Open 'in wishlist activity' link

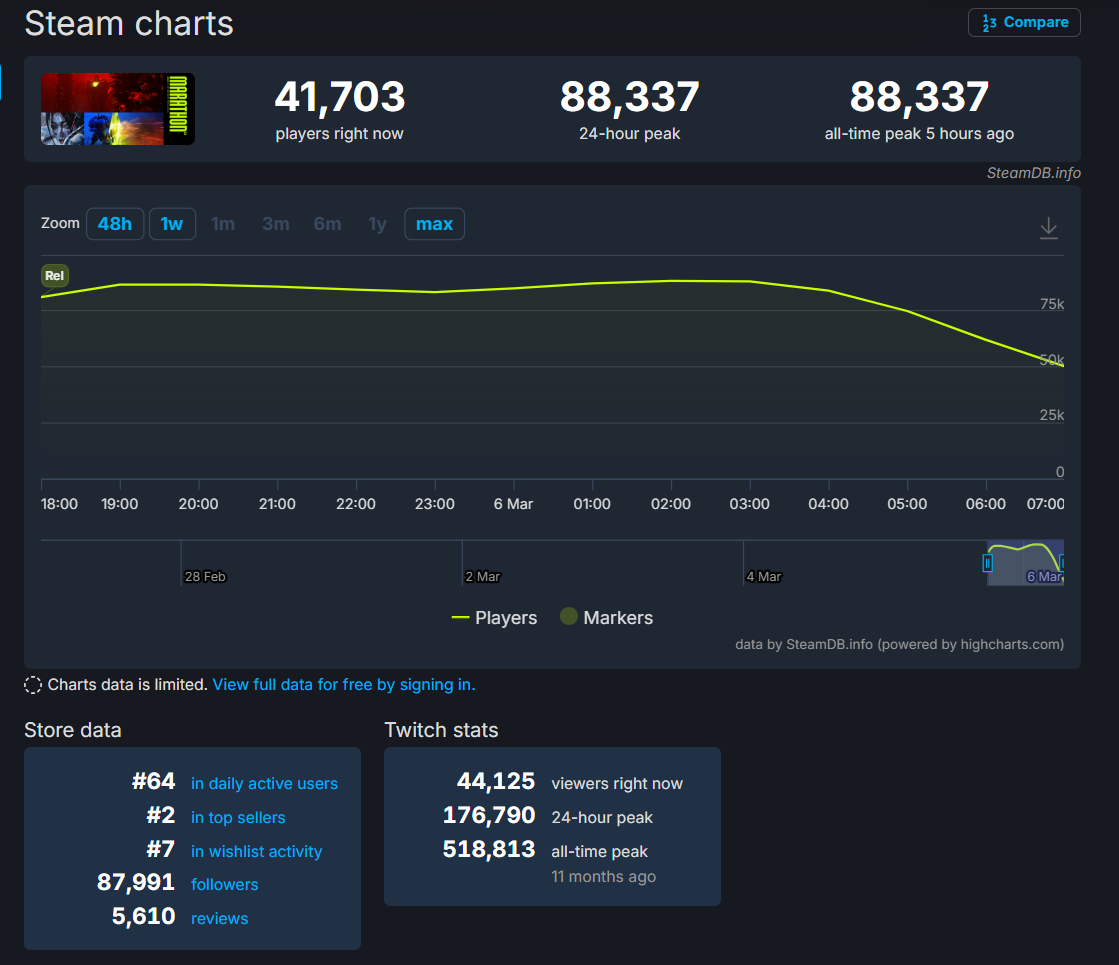point(256,852)
